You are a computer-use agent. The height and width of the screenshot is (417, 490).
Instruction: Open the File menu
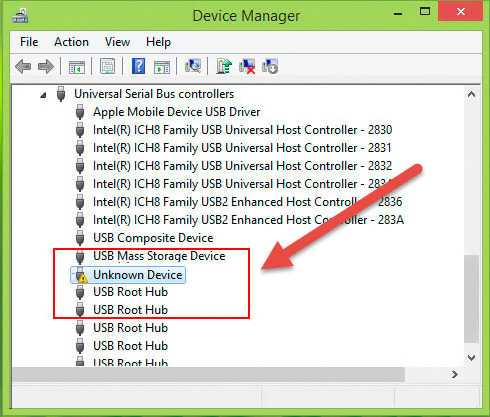[x=29, y=42]
